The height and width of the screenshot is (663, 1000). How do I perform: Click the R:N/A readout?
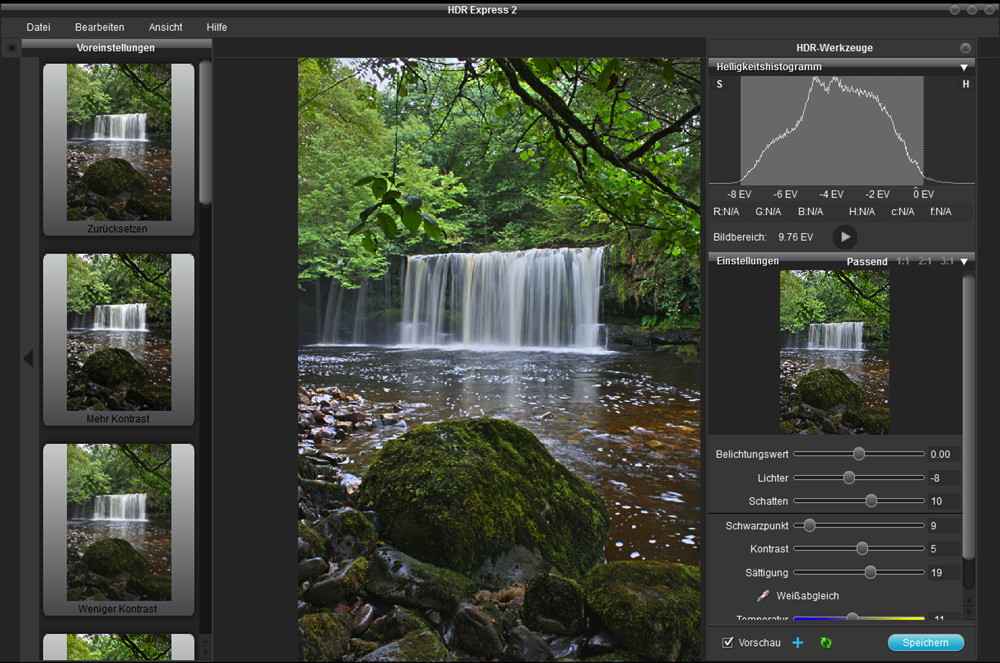pyautogui.click(x=726, y=212)
